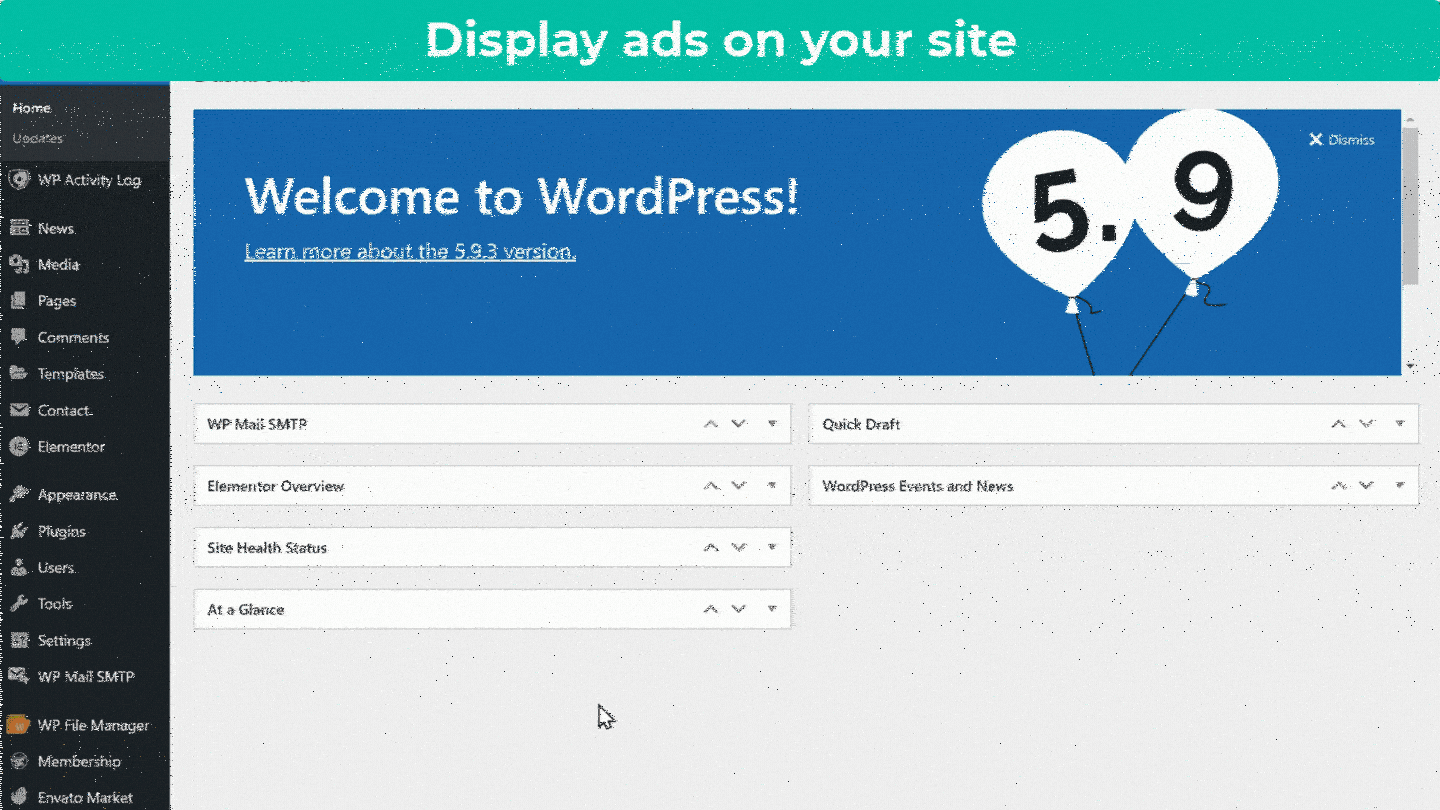Move Site Health Status widget up
This screenshot has width=1440, height=810.
(x=711, y=547)
